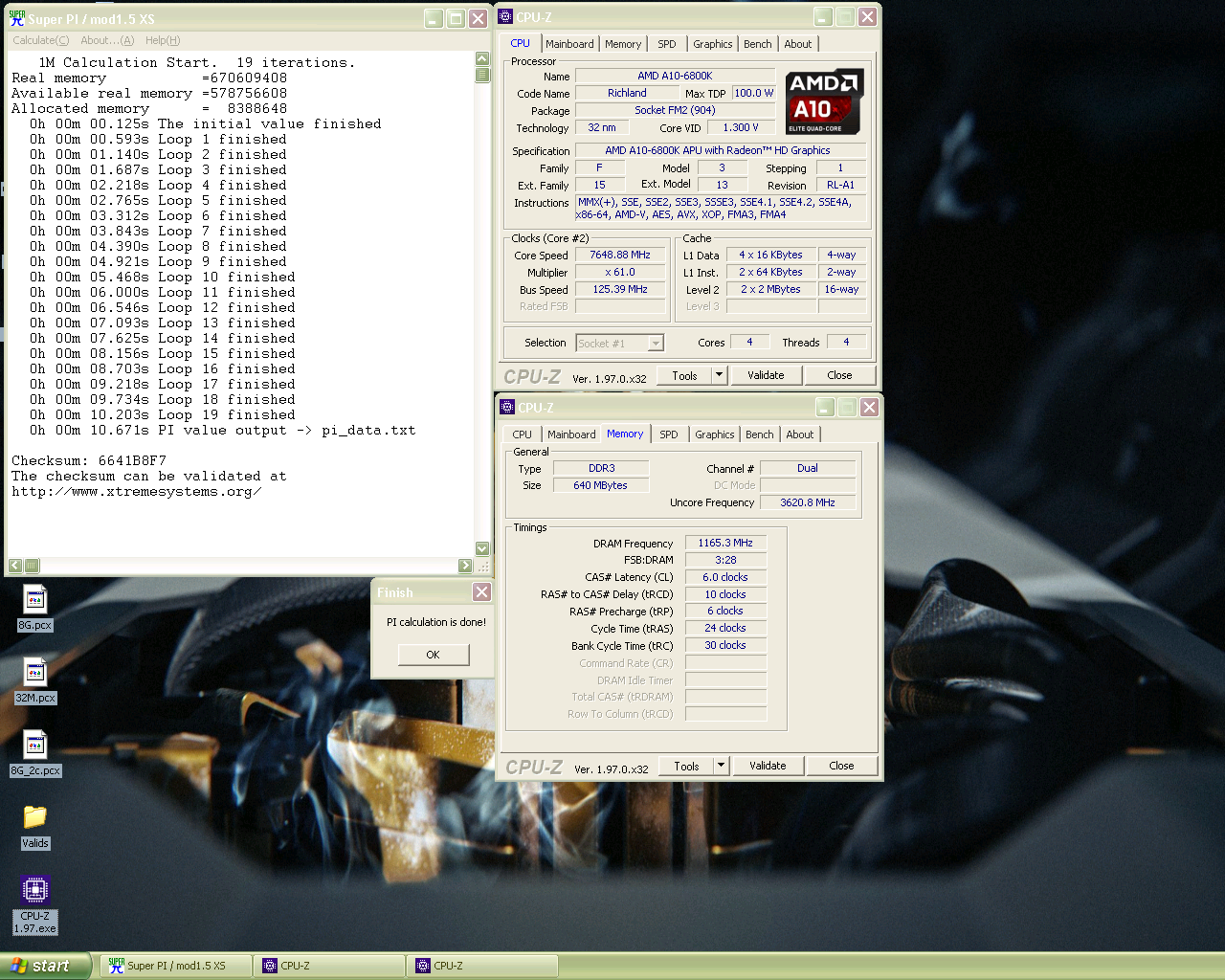Select Bench tab in upper CPU-Z

758,44
